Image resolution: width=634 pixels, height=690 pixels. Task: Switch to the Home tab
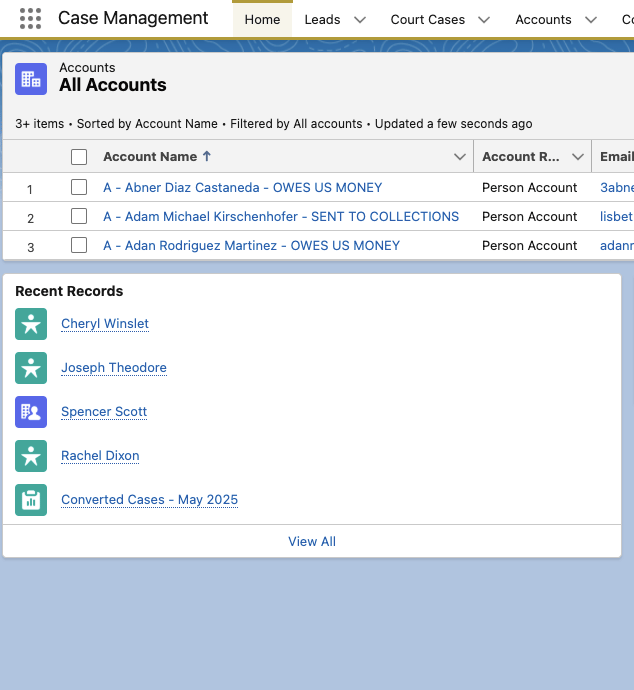click(262, 20)
